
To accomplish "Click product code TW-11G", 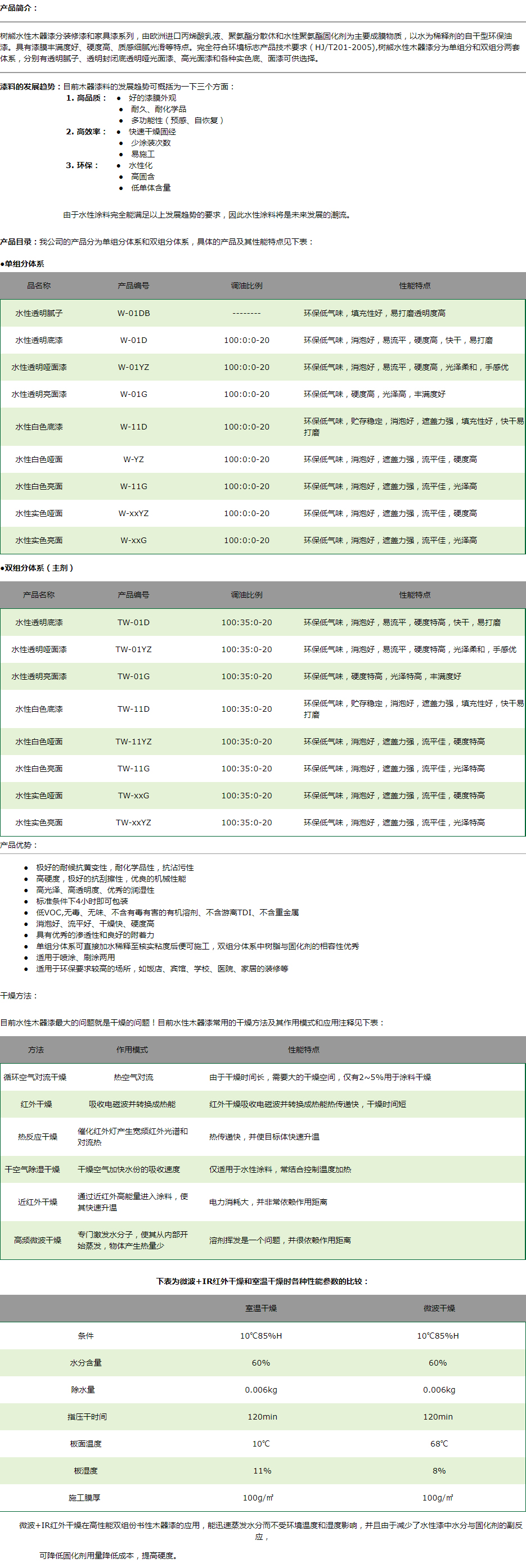I will pyautogui.click(x=133, y=769).
